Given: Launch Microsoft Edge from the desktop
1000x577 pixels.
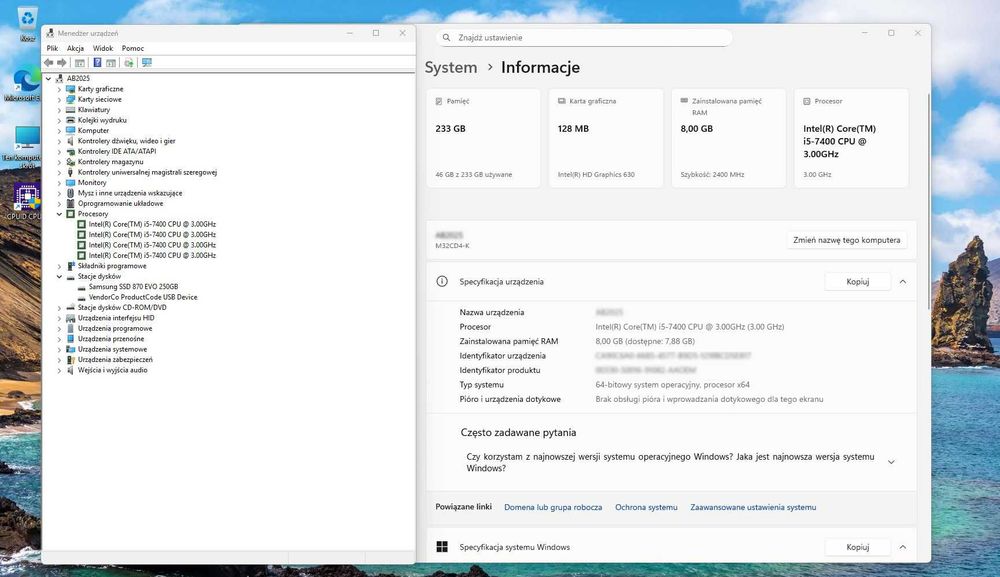Looking at the screenshot, I should pyautogui.click(x=26, y=85).
